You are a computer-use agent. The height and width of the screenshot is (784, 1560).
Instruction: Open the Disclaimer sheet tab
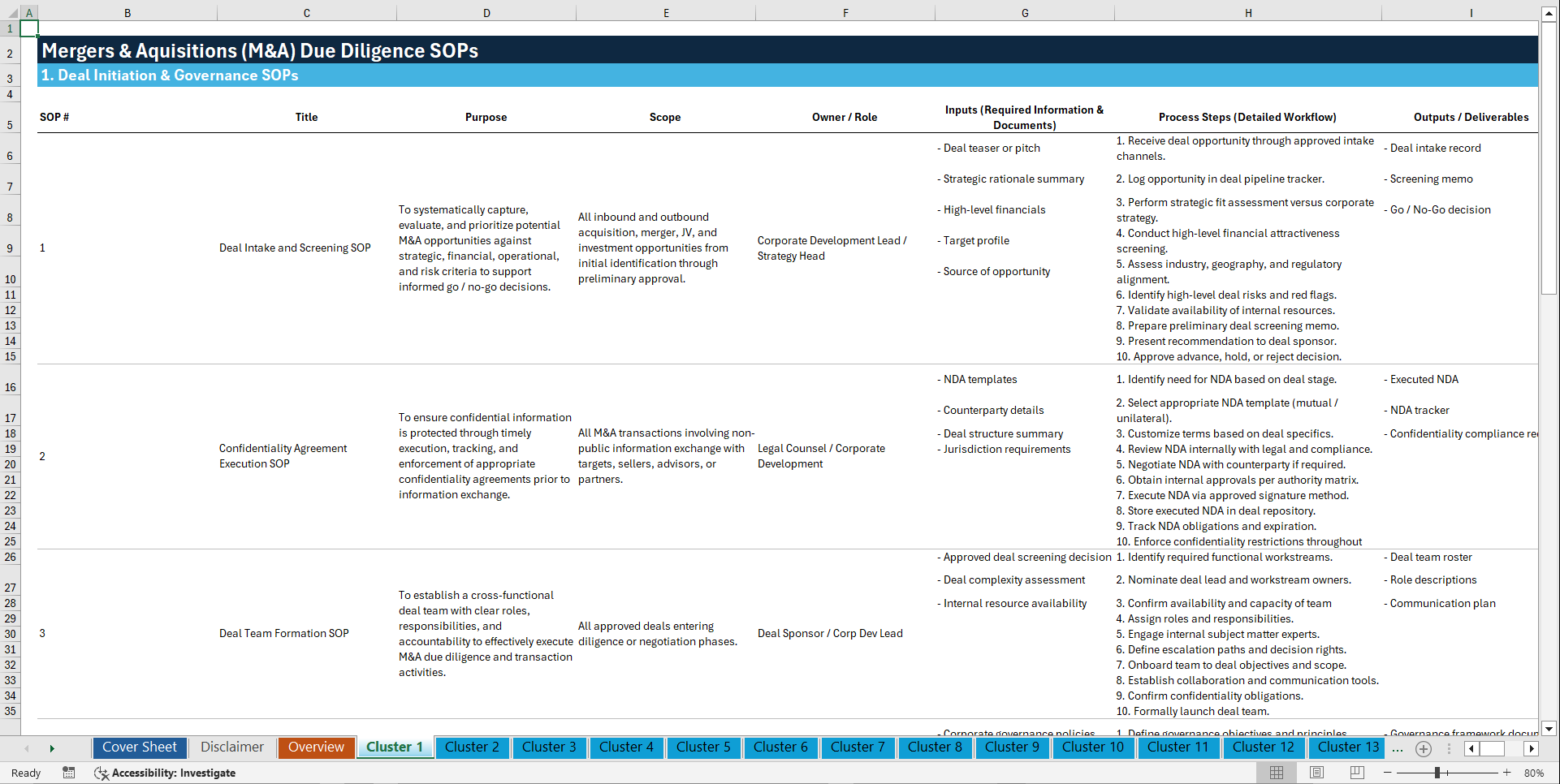coord(231,747)
